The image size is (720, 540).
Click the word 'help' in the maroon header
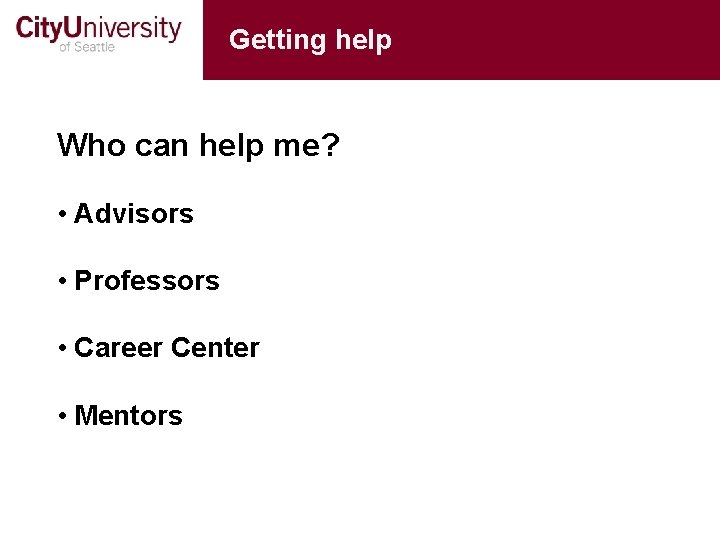[364, 40]
